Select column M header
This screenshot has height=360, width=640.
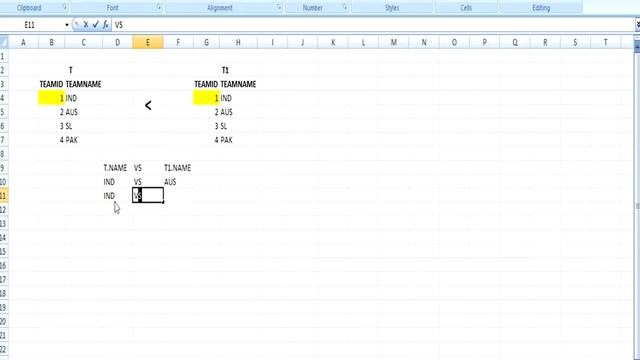[393, 42]
